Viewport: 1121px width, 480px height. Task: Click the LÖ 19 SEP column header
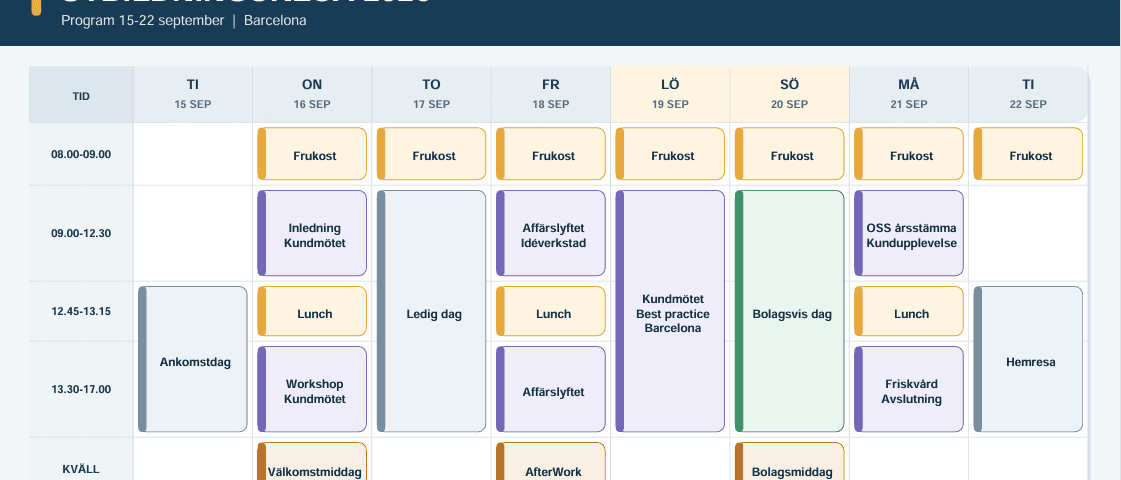point(670,94)
